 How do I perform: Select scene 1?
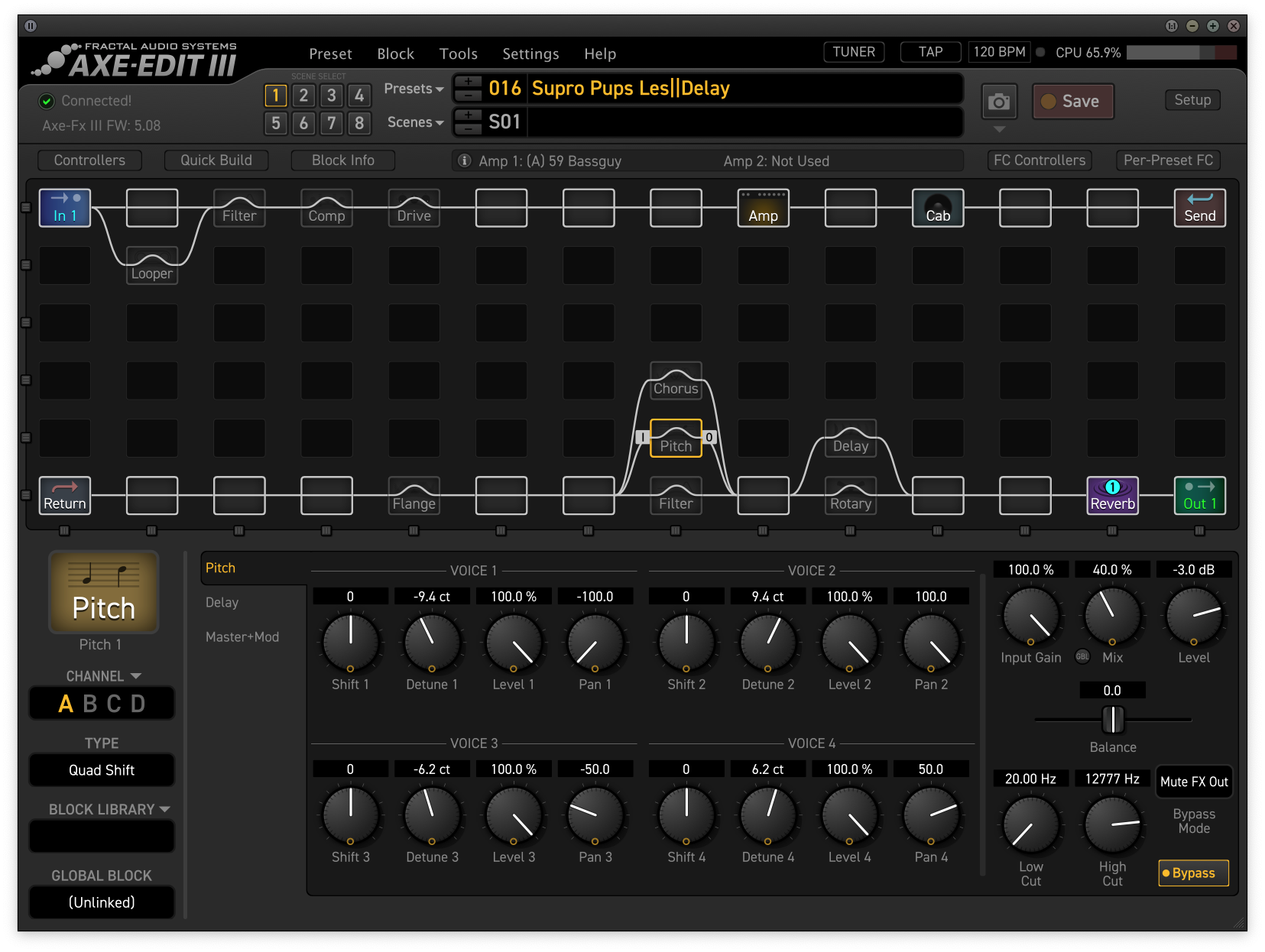(276, 96)
